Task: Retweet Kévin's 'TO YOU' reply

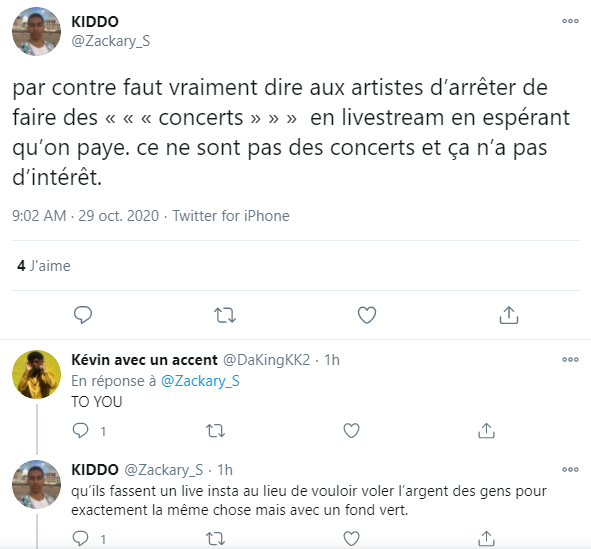Action: click(216, 431)
